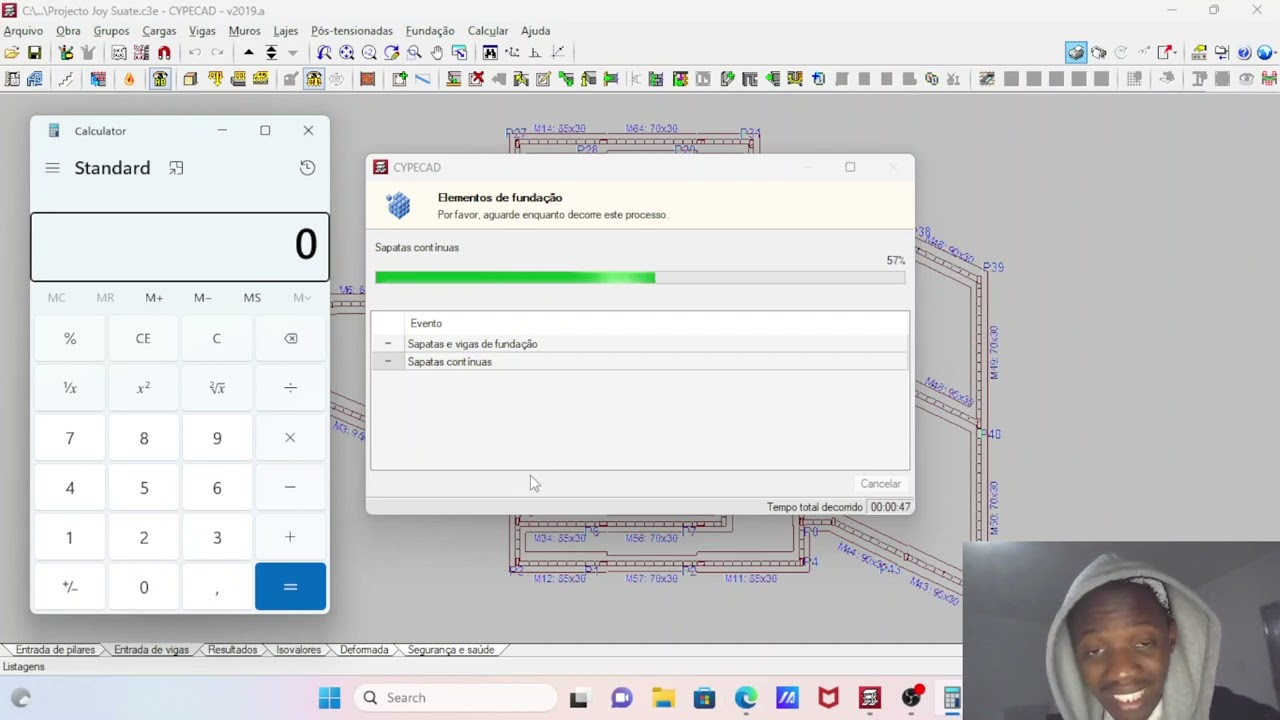Collapse Sapatas e vigas de fundação row
Image resolution: width=1280 pixels, height=720 pixels.
(388, 344)
